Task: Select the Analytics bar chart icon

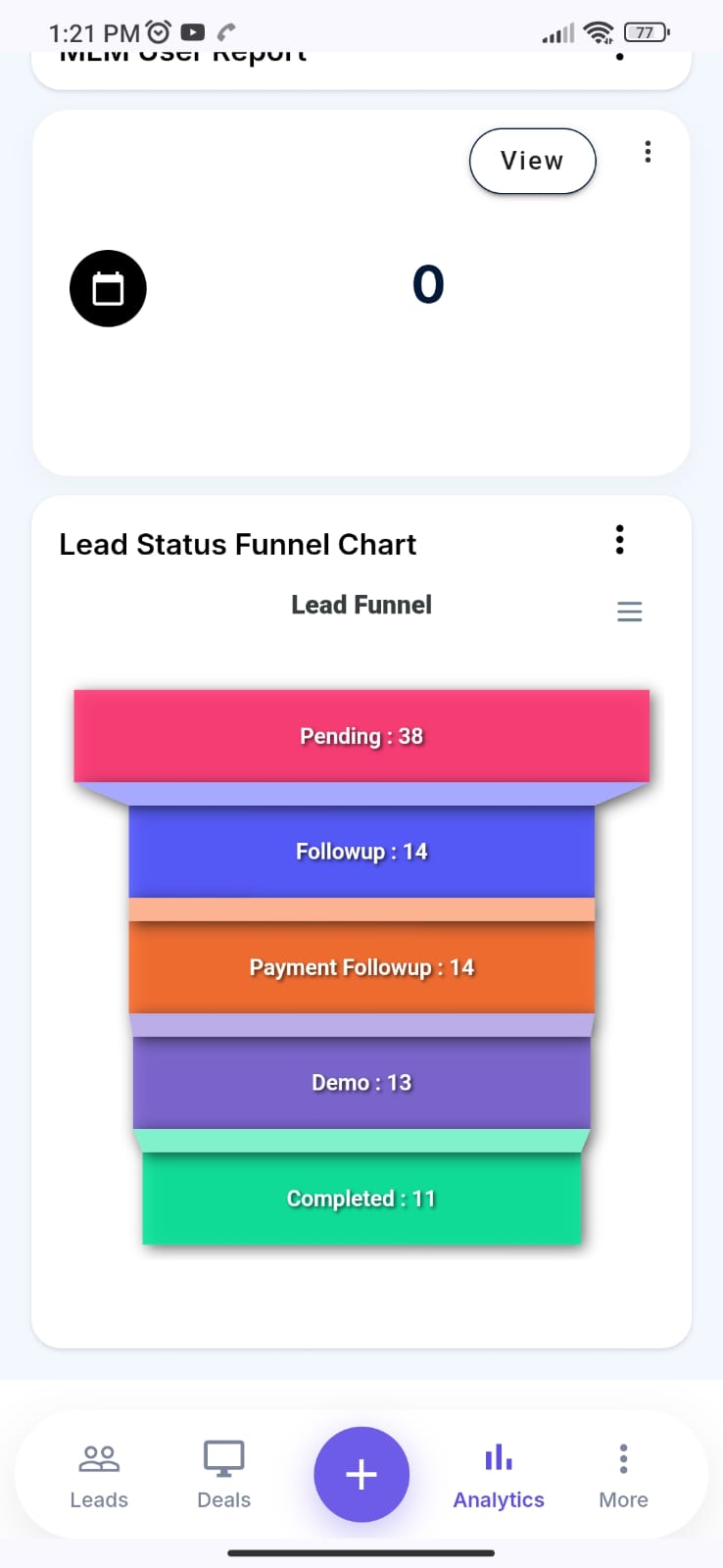Action: coord(499,1457)
